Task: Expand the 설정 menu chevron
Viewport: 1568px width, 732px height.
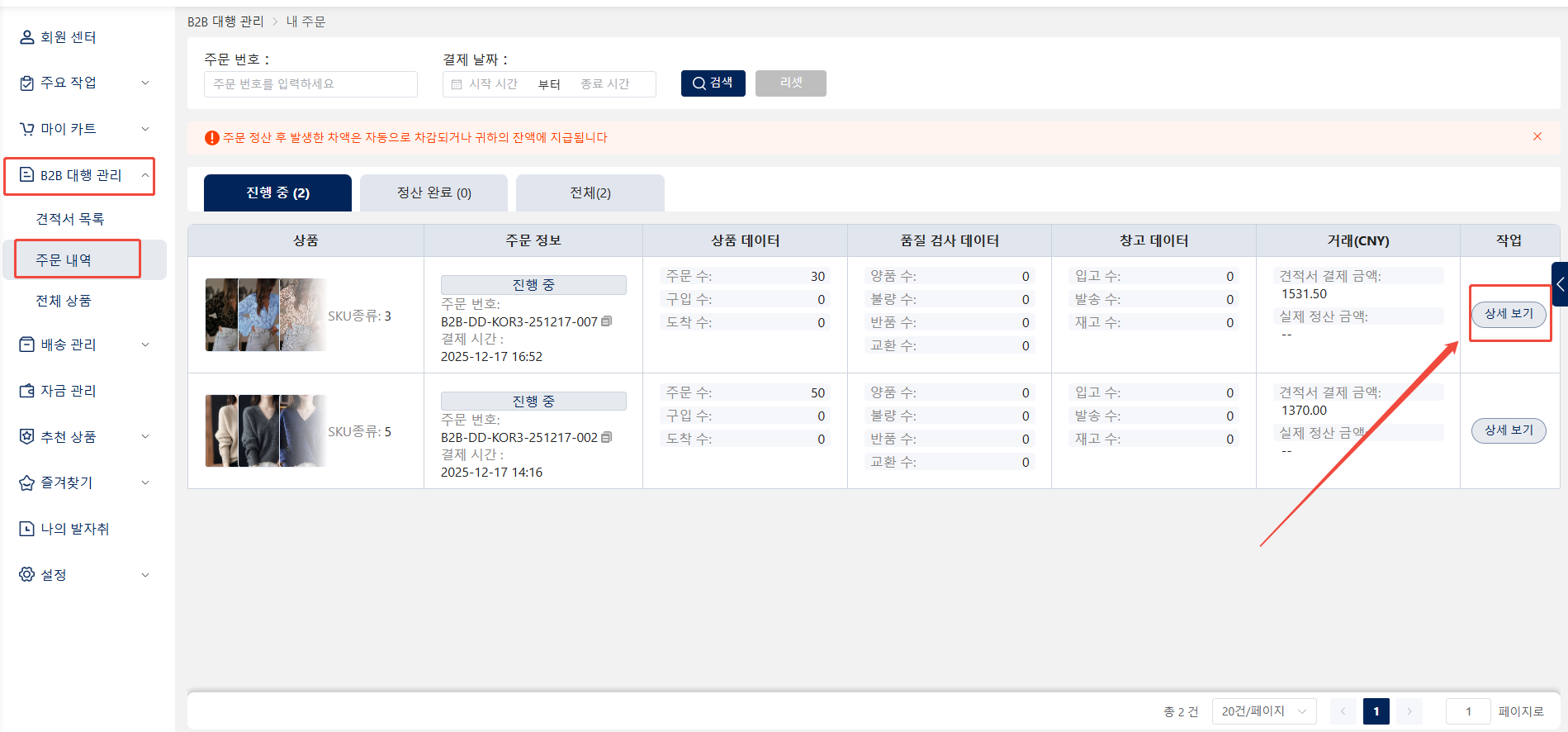Action: tap(145, 575)
